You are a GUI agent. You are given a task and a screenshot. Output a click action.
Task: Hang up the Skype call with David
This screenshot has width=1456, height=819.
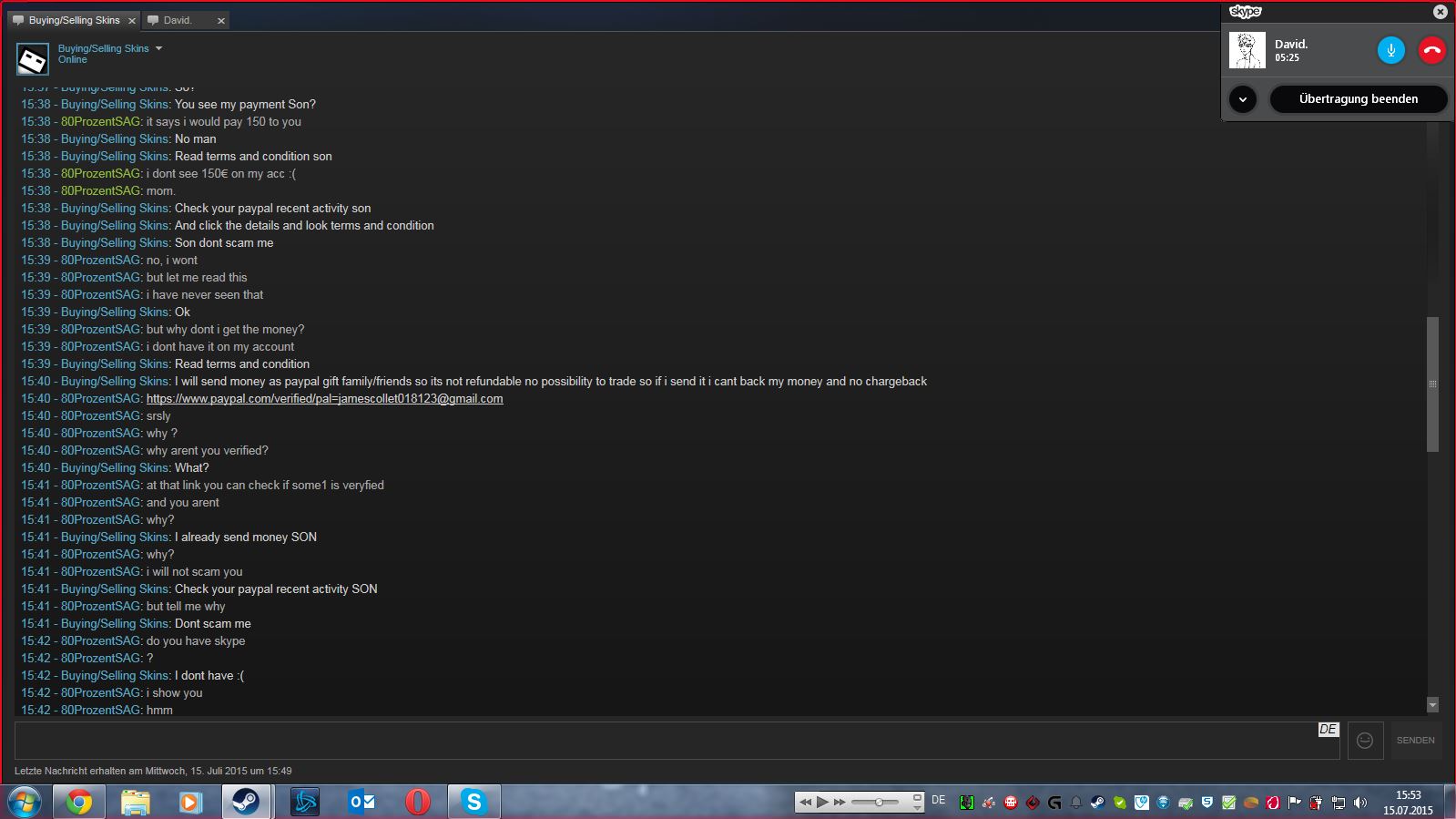1431,50
